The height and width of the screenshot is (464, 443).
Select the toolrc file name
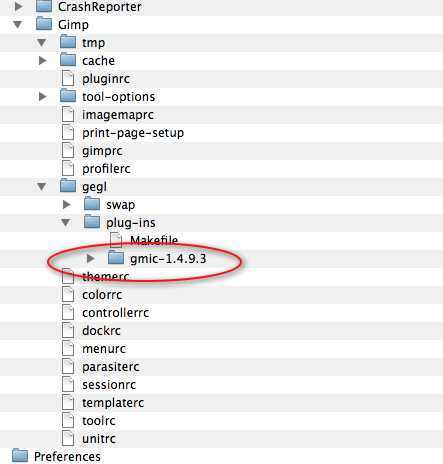(x=99, y=421)
